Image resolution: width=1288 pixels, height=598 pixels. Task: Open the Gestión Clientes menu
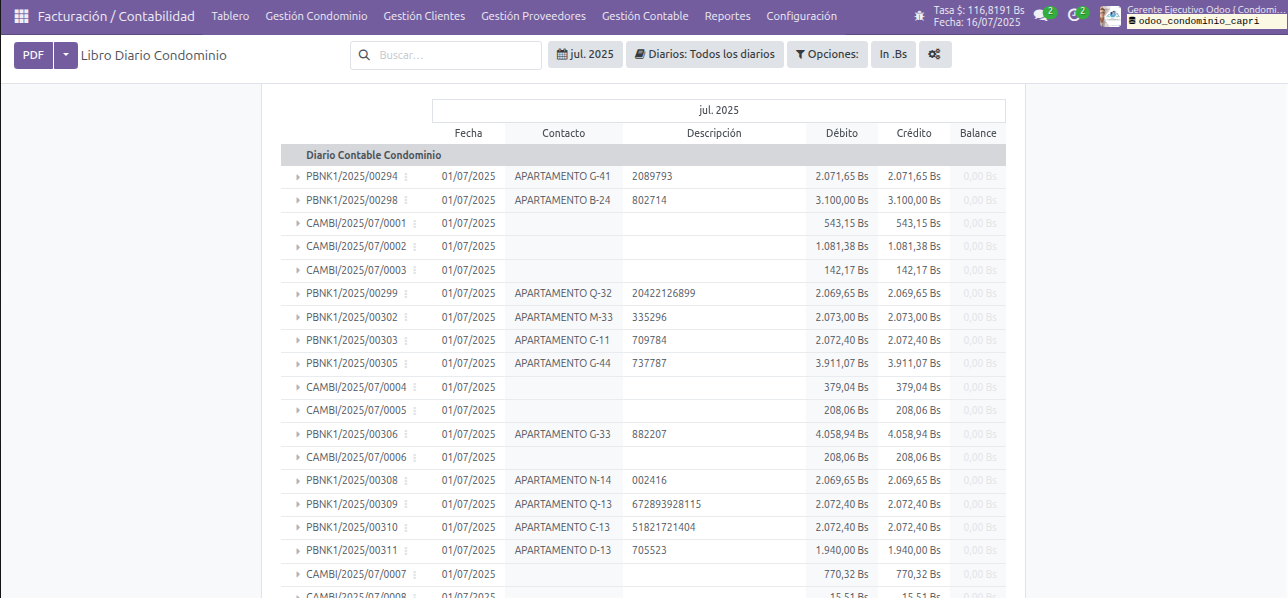coord(424,16)
